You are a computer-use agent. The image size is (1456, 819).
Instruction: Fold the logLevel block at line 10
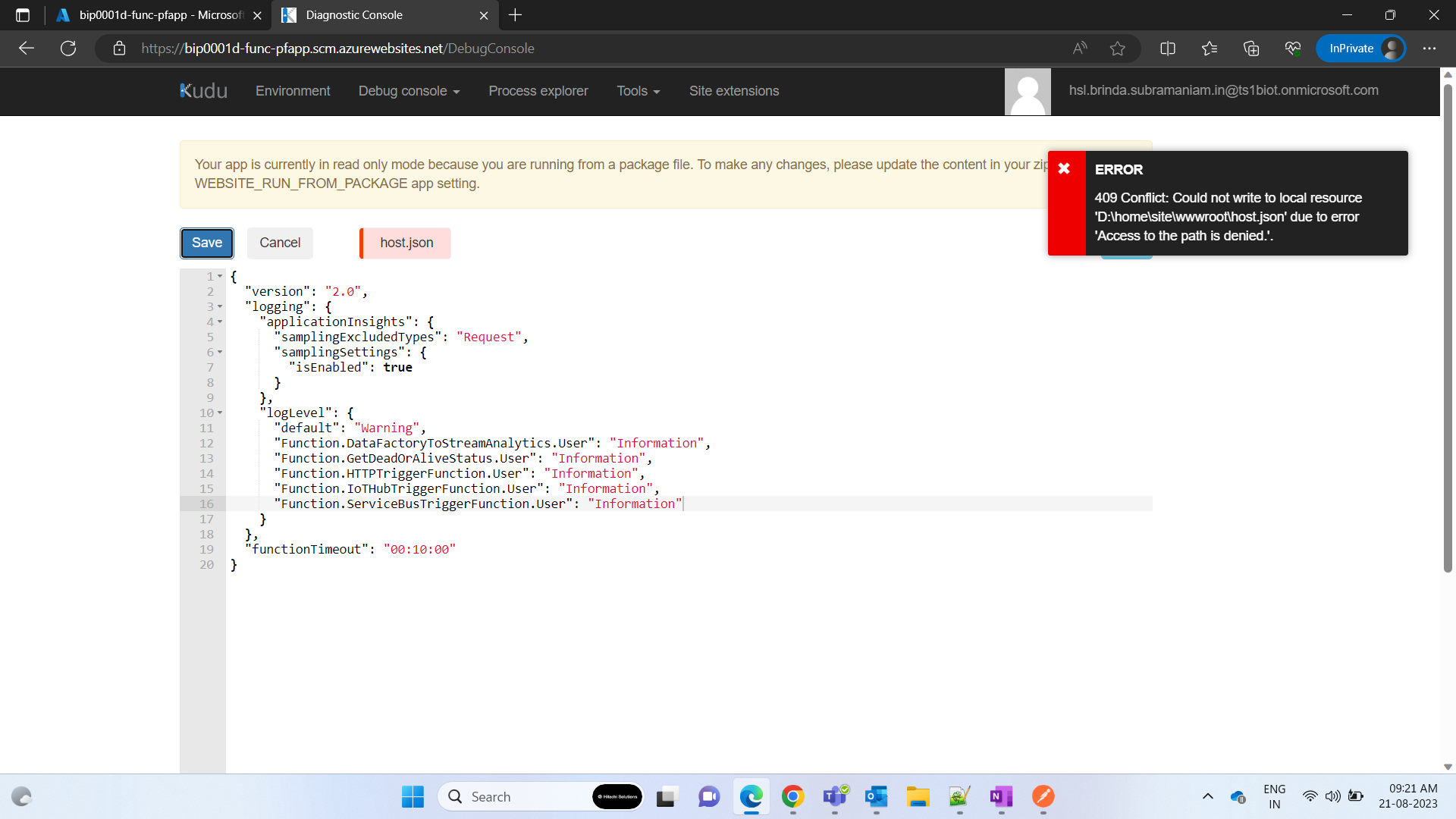click(220, 413)
